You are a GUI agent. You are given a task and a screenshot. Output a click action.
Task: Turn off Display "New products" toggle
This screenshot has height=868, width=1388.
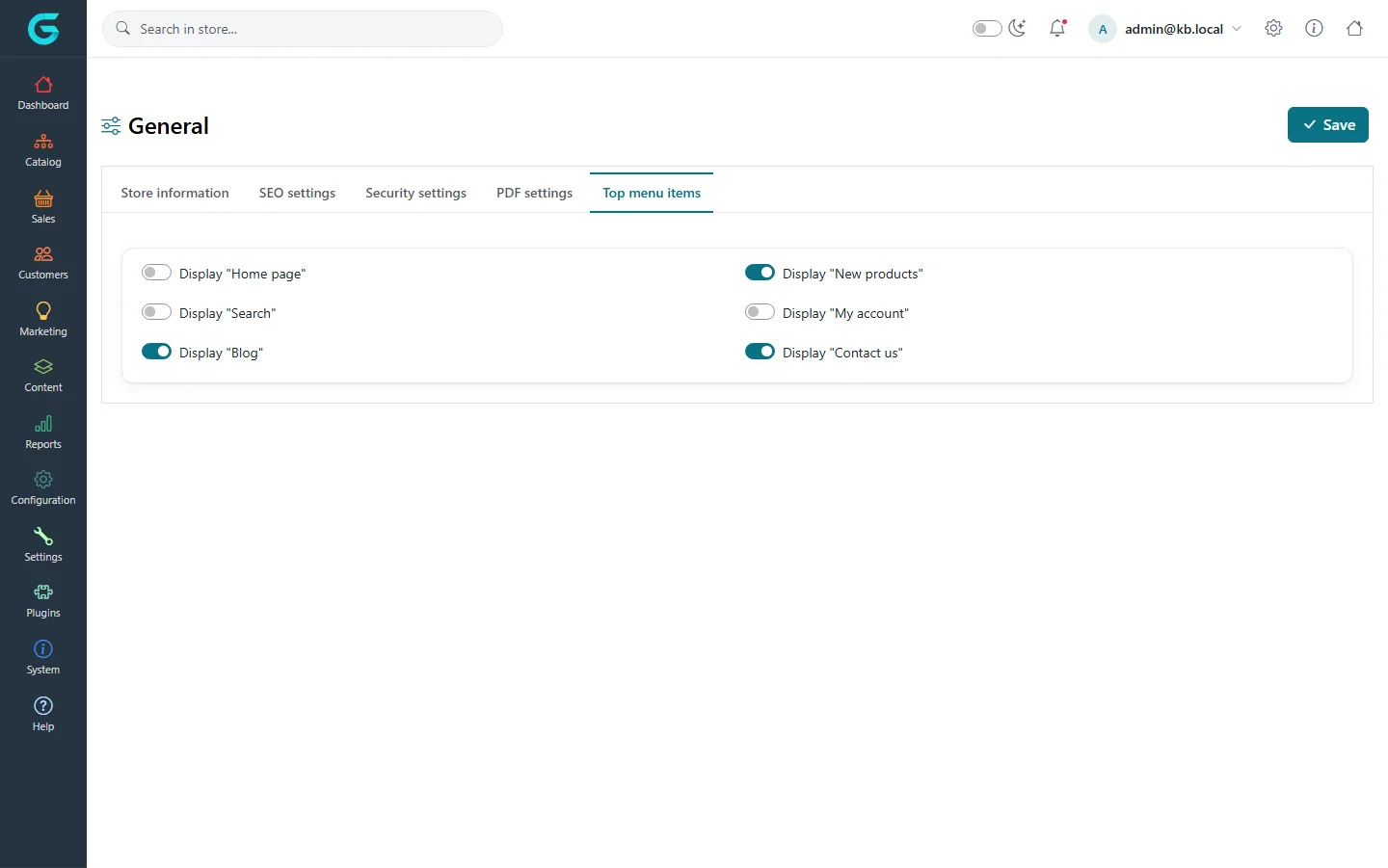click(760, 273)
